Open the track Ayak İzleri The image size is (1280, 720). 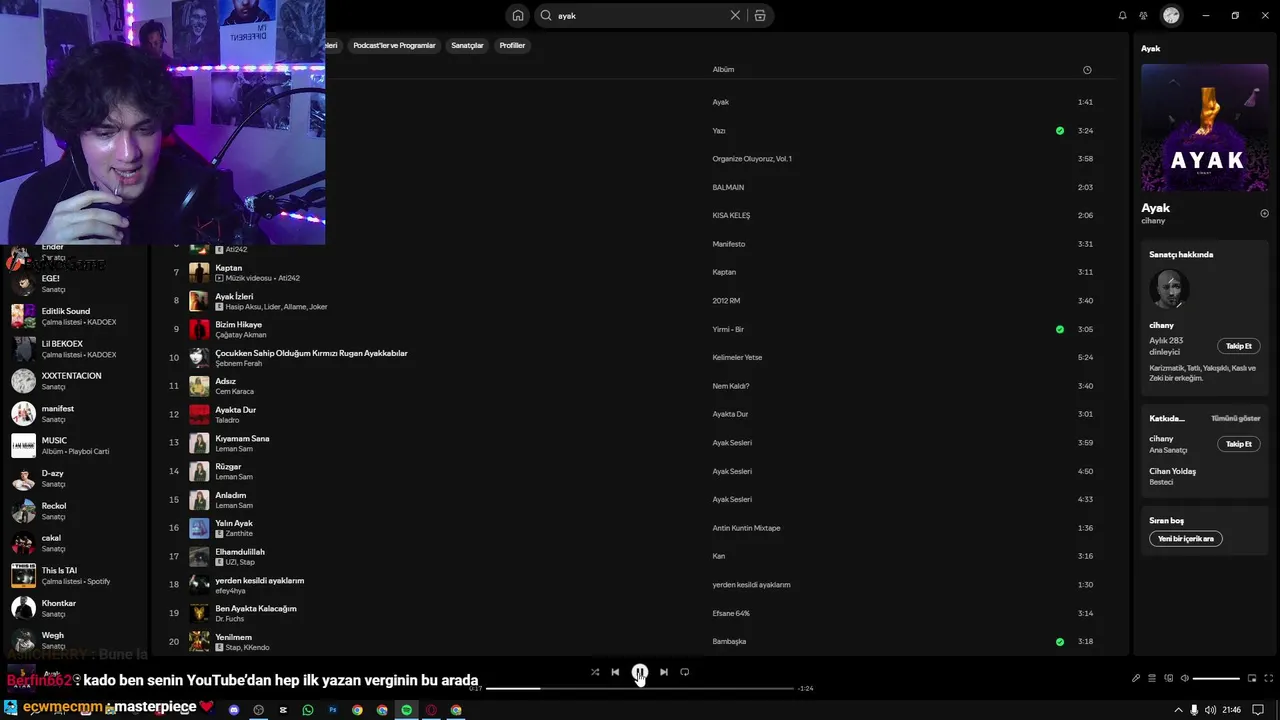point(234,297)
